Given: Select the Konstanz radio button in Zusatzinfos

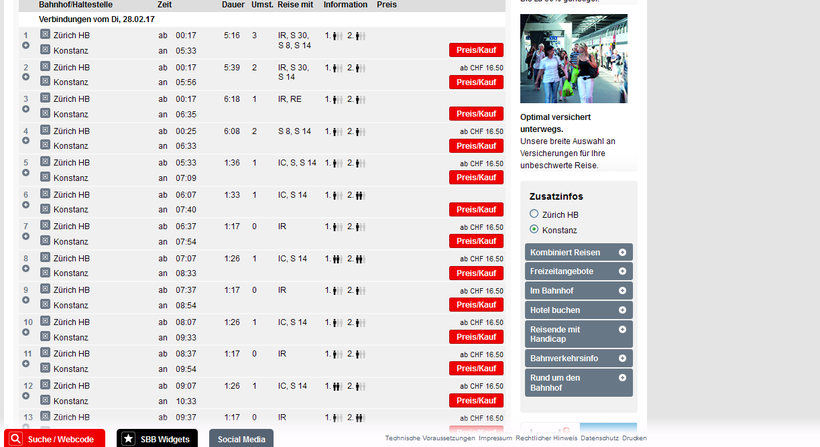Looking at the screenshot, I should [534, 229].
